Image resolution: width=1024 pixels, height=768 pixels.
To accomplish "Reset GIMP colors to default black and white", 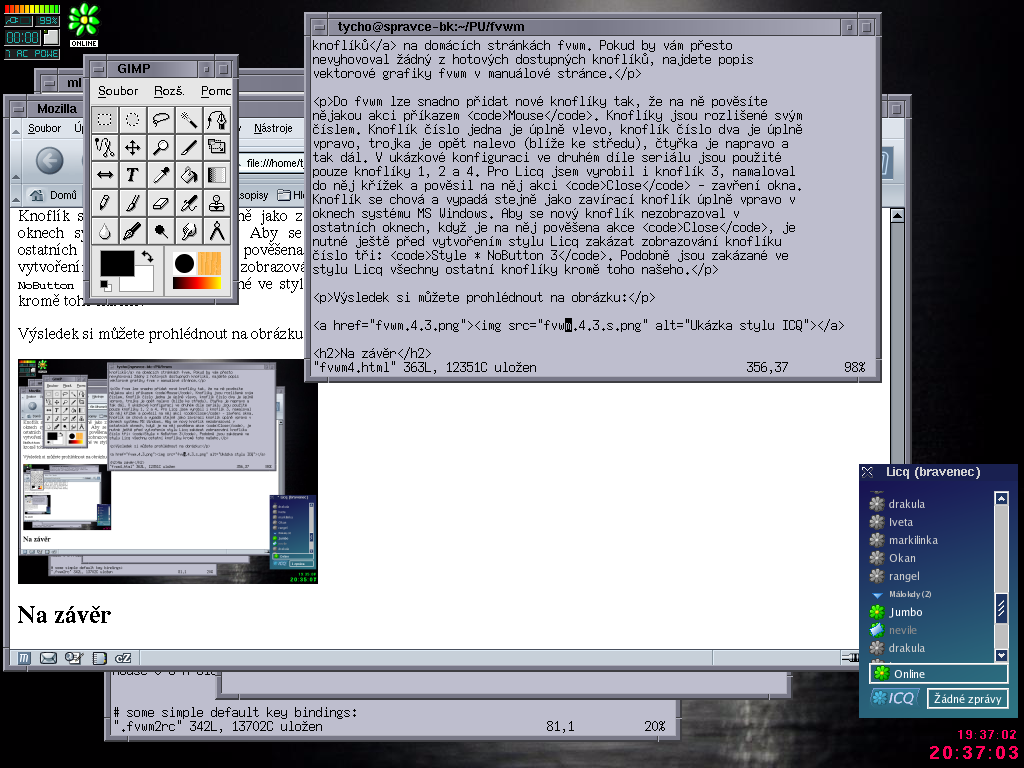I will tap(105, 285).
